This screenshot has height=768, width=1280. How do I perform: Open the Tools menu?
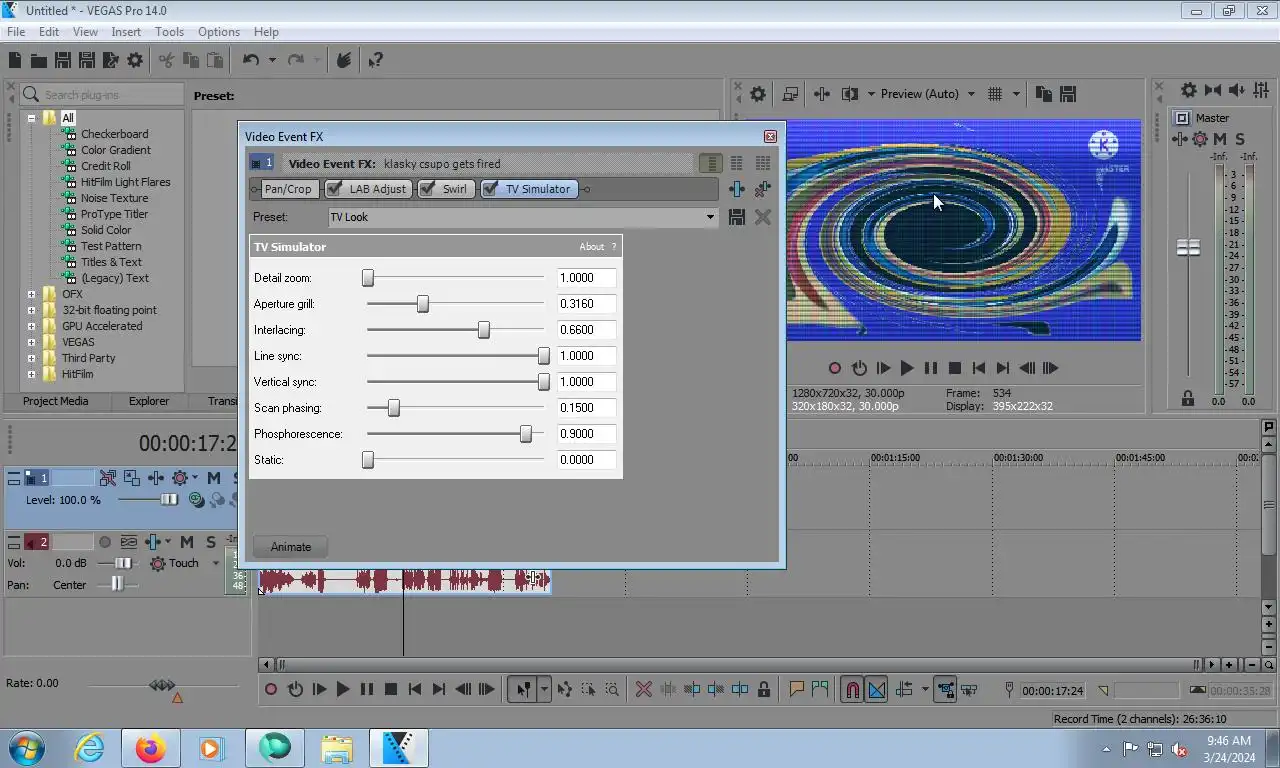[169, 32]
